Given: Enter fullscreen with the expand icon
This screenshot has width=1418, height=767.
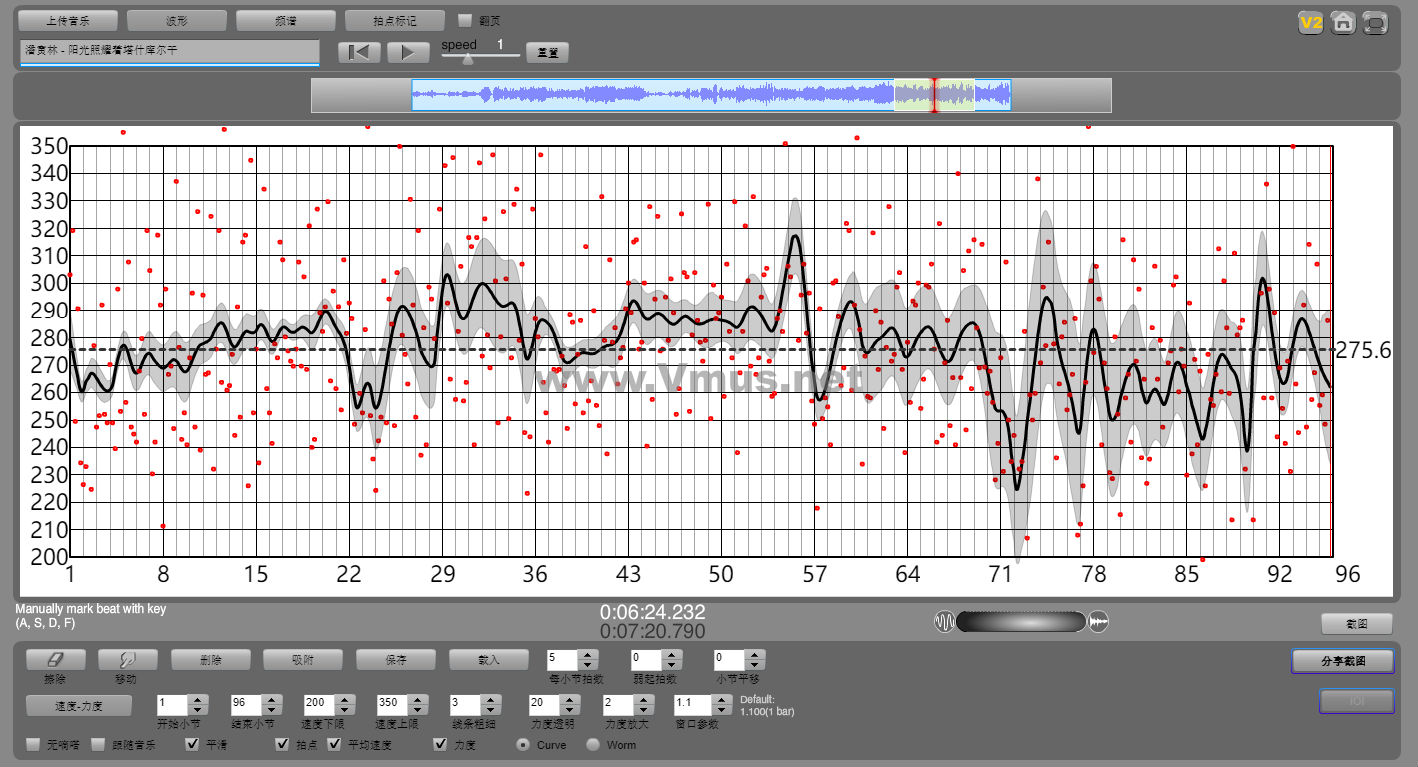Looking at the screenshot, I should pyautogui.click(x=1376, y=23).
